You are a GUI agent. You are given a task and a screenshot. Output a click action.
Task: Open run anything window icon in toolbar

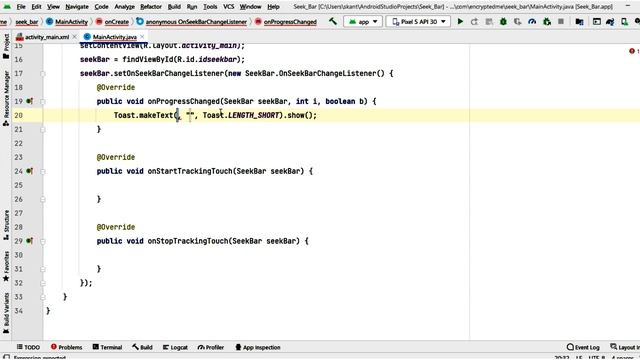[x=596, y=22]
